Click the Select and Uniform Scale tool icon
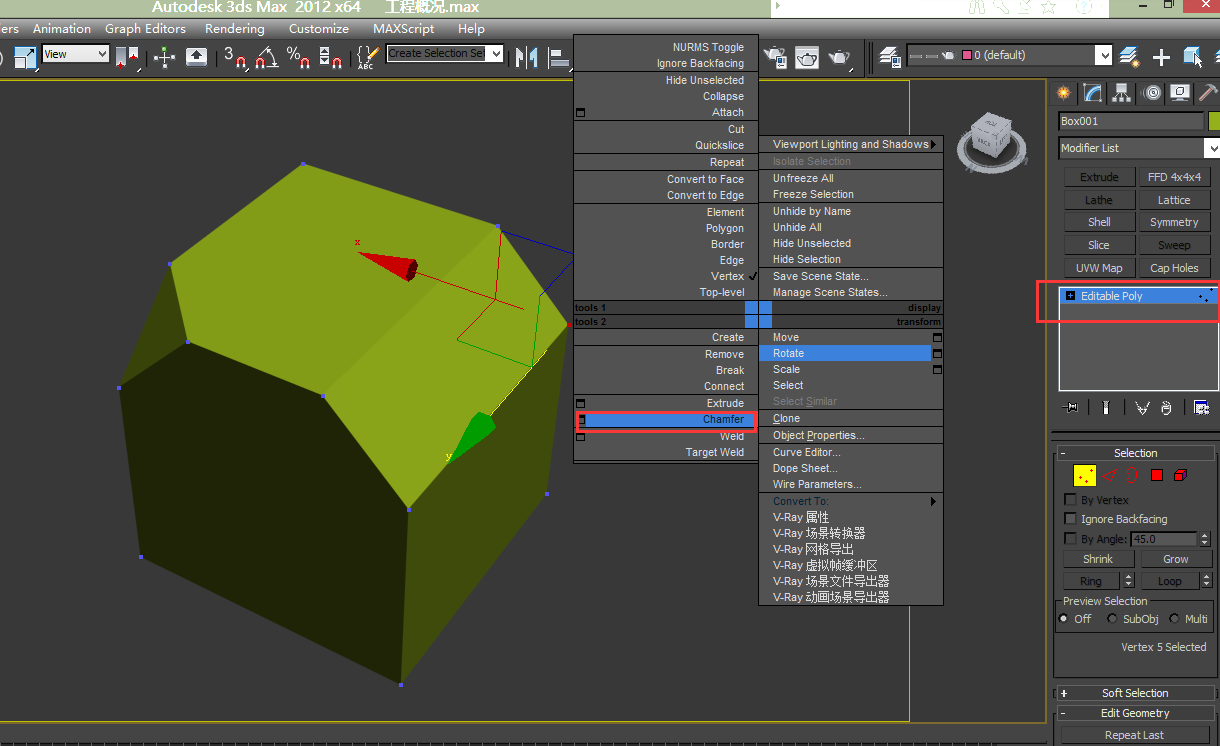This screenshot has height=746, width=1220. (x=24, y=56)
